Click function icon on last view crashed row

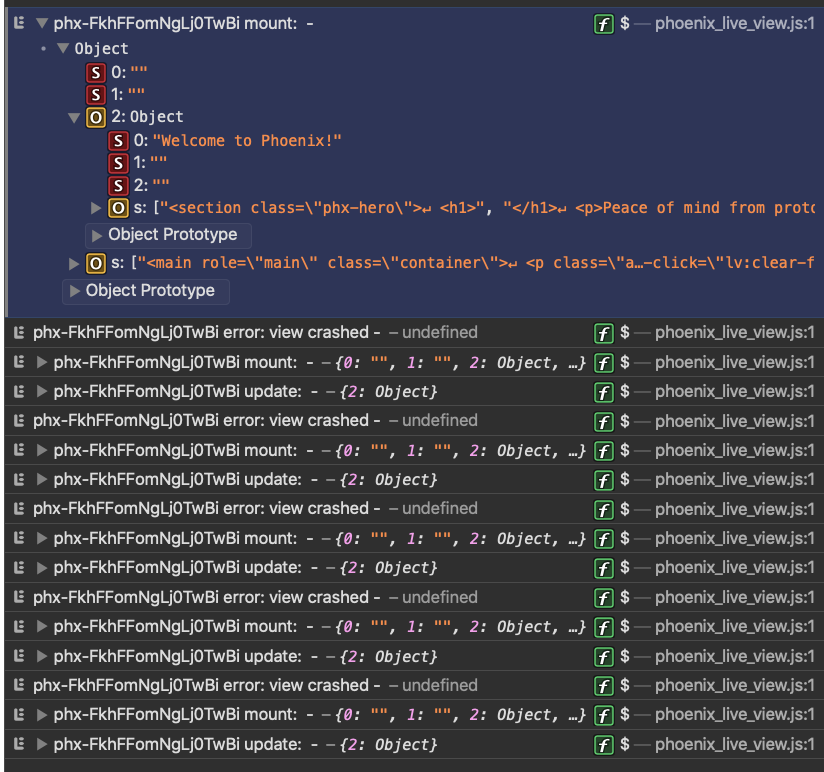point(604,686)
